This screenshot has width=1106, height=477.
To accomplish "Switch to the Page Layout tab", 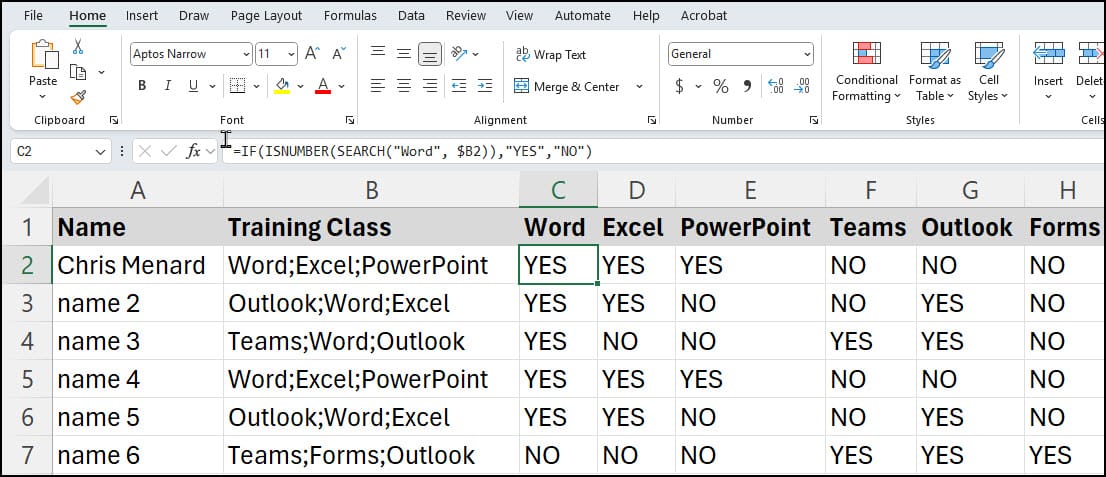I will (x=267, y=16).
